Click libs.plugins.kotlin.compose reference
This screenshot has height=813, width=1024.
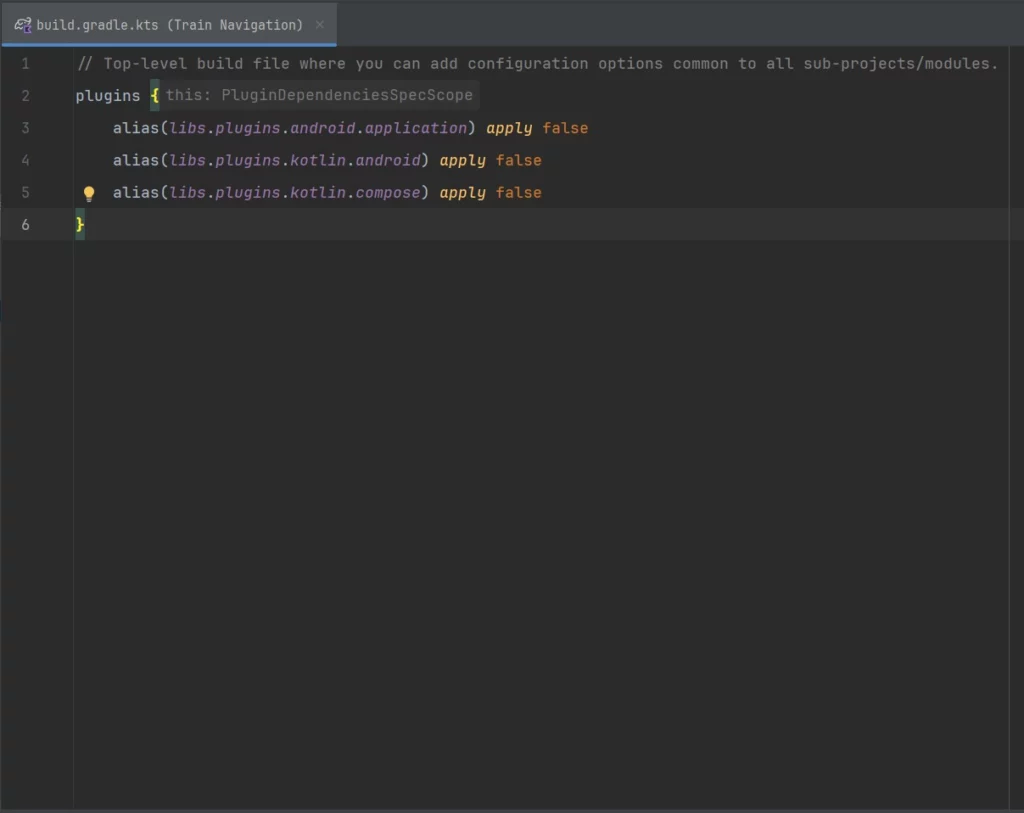pyautogui.click(x=295, y=193)
